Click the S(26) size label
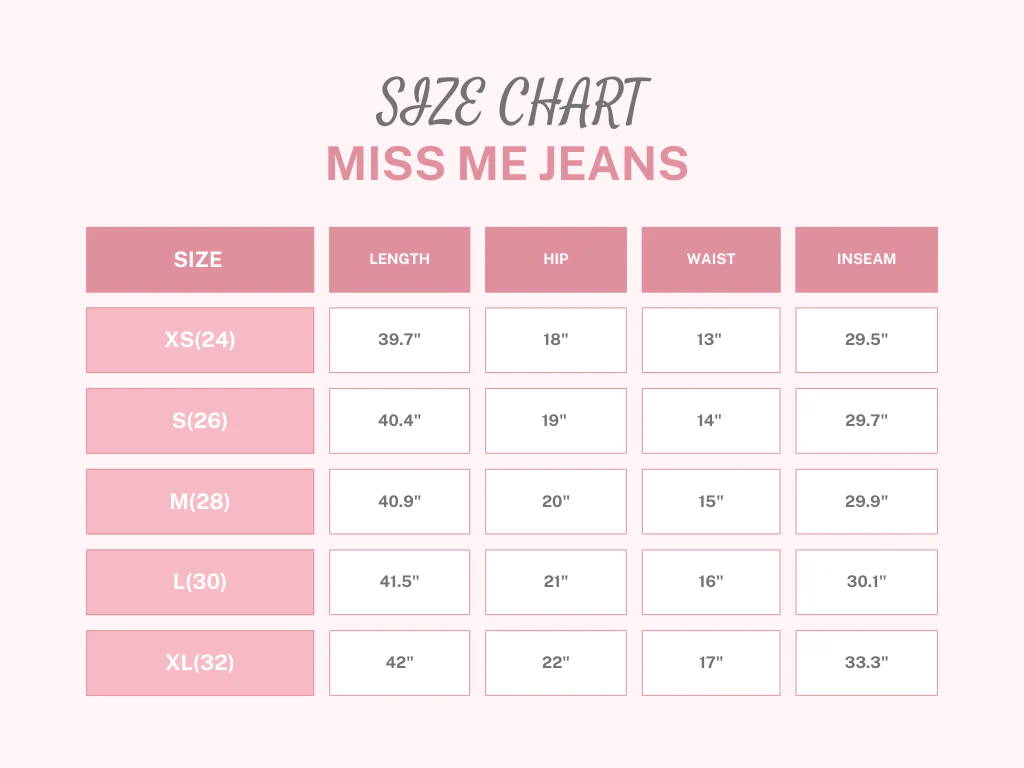This screenshot has height=768, width=1024. [199, 421]
